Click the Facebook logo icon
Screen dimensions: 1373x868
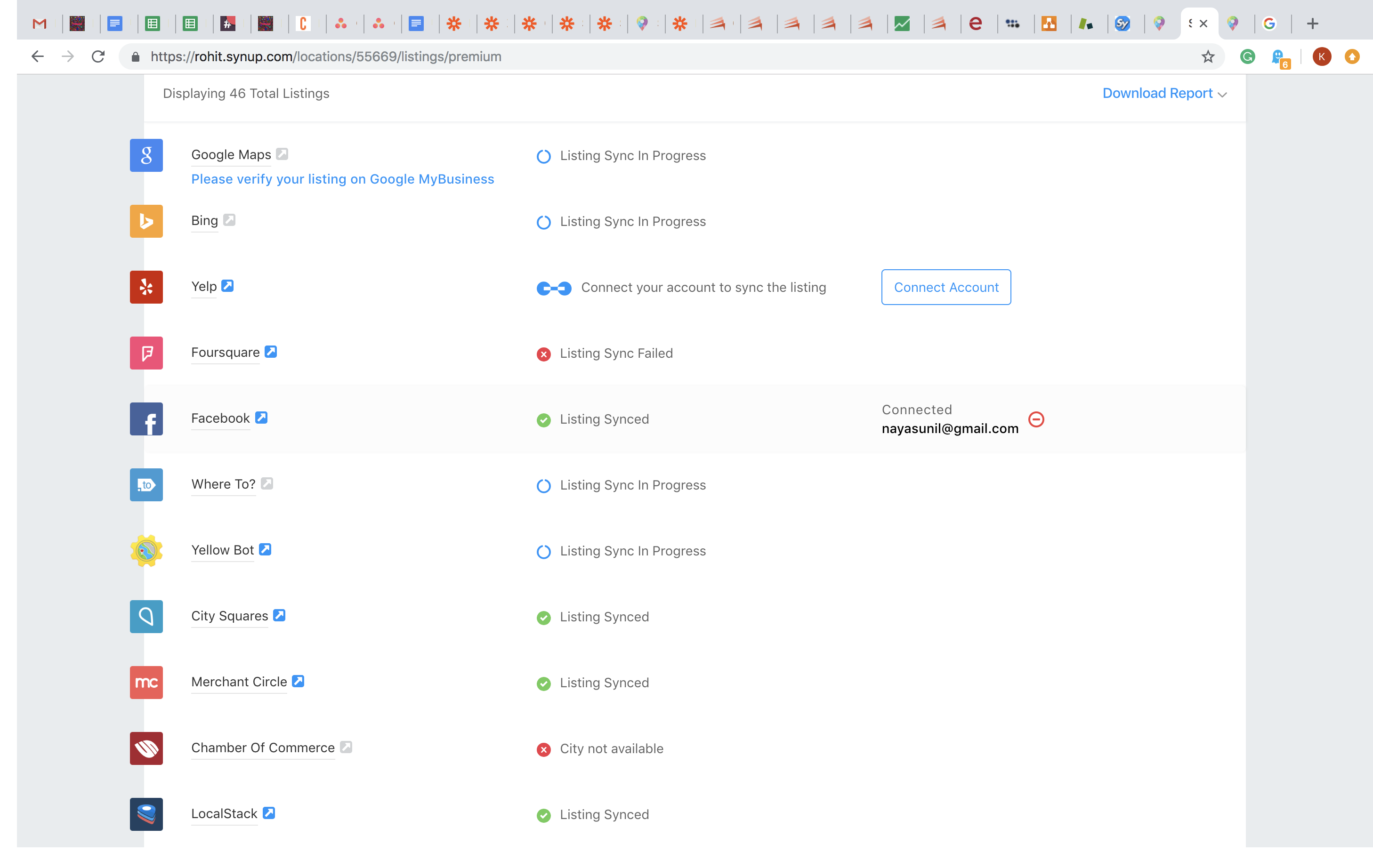click(146, 419)
